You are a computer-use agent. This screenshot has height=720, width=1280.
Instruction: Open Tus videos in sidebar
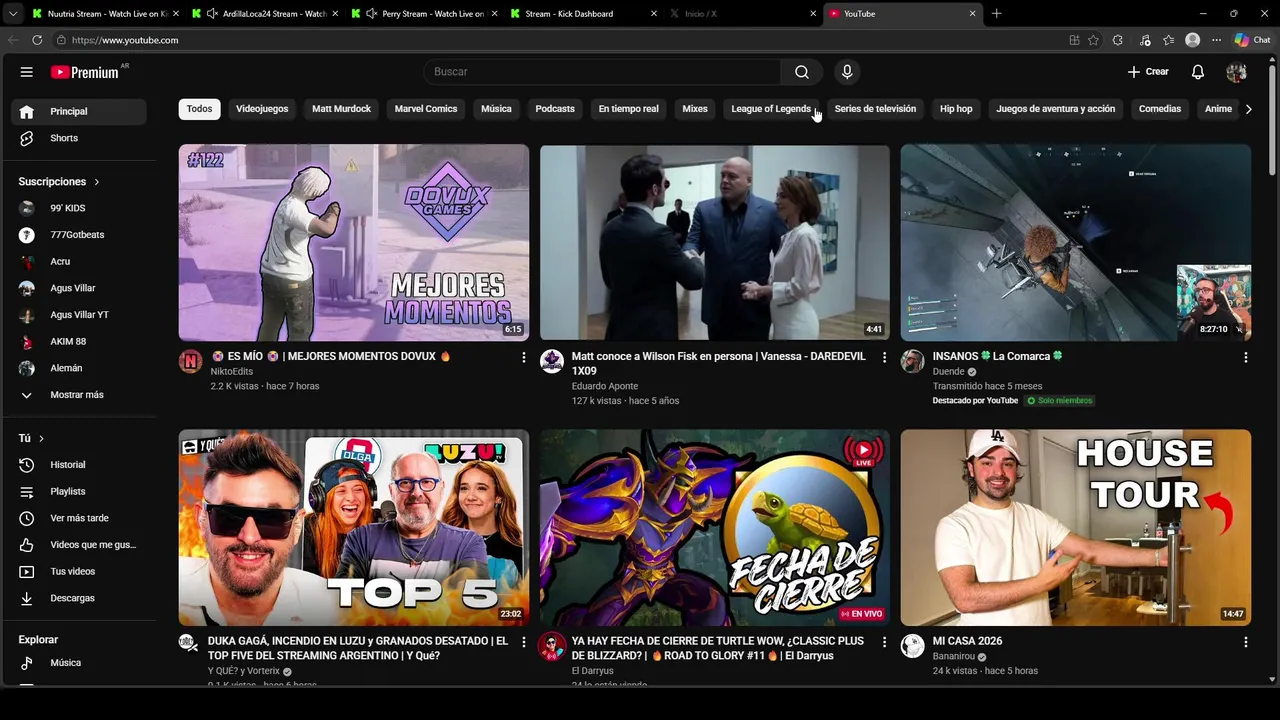pyautogui.click(x=79, y=572)
